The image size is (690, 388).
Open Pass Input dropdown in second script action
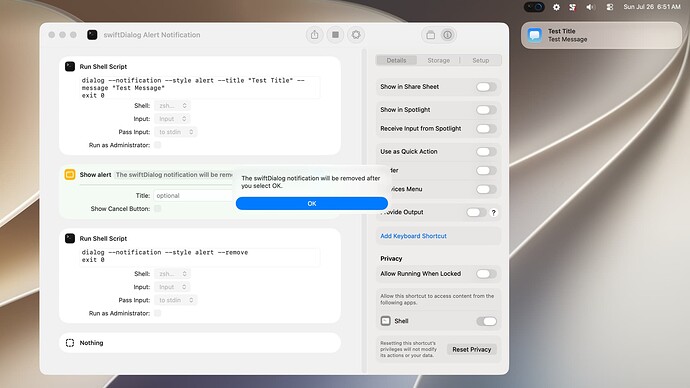176,300
